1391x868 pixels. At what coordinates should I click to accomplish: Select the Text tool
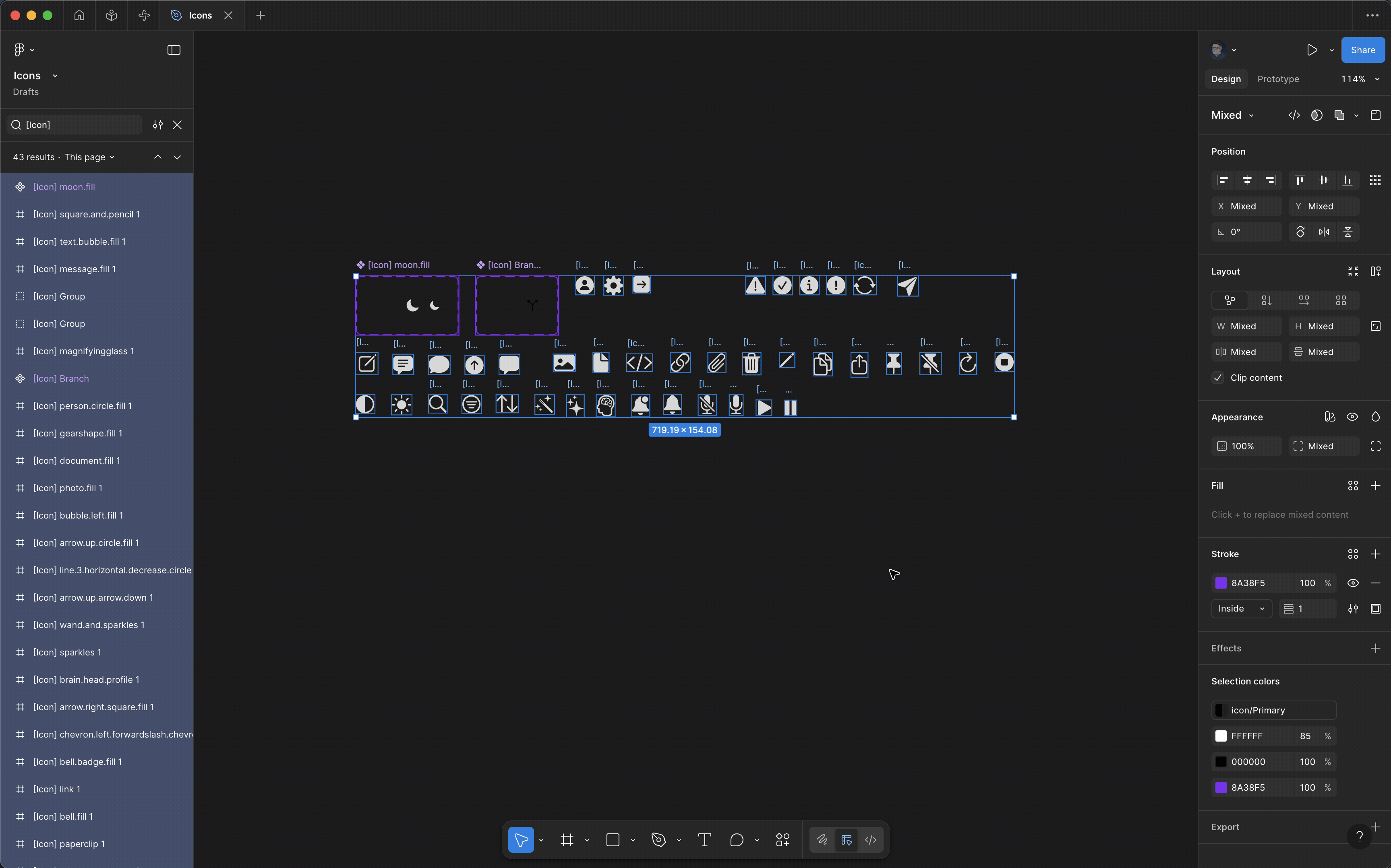pyautogui.click(x=704, y=840)
